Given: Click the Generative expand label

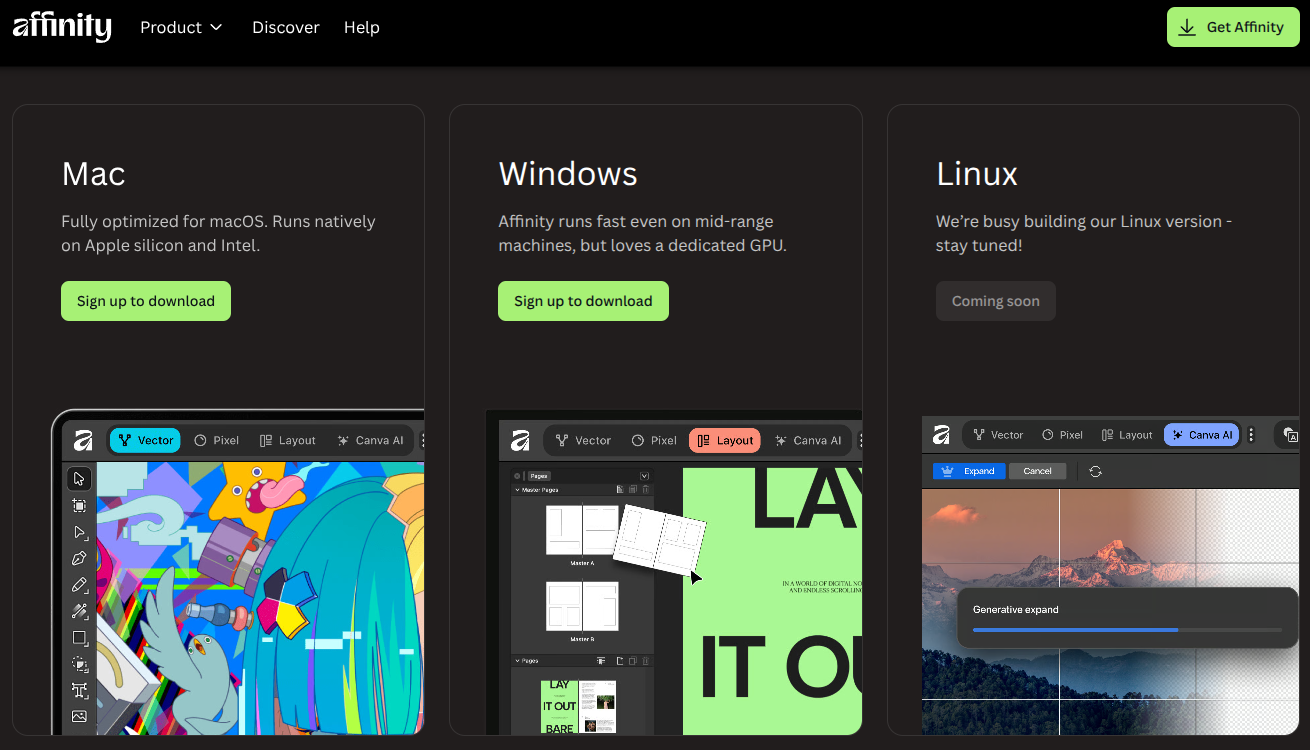Looking at the screenshot, I should point(1015,610).
